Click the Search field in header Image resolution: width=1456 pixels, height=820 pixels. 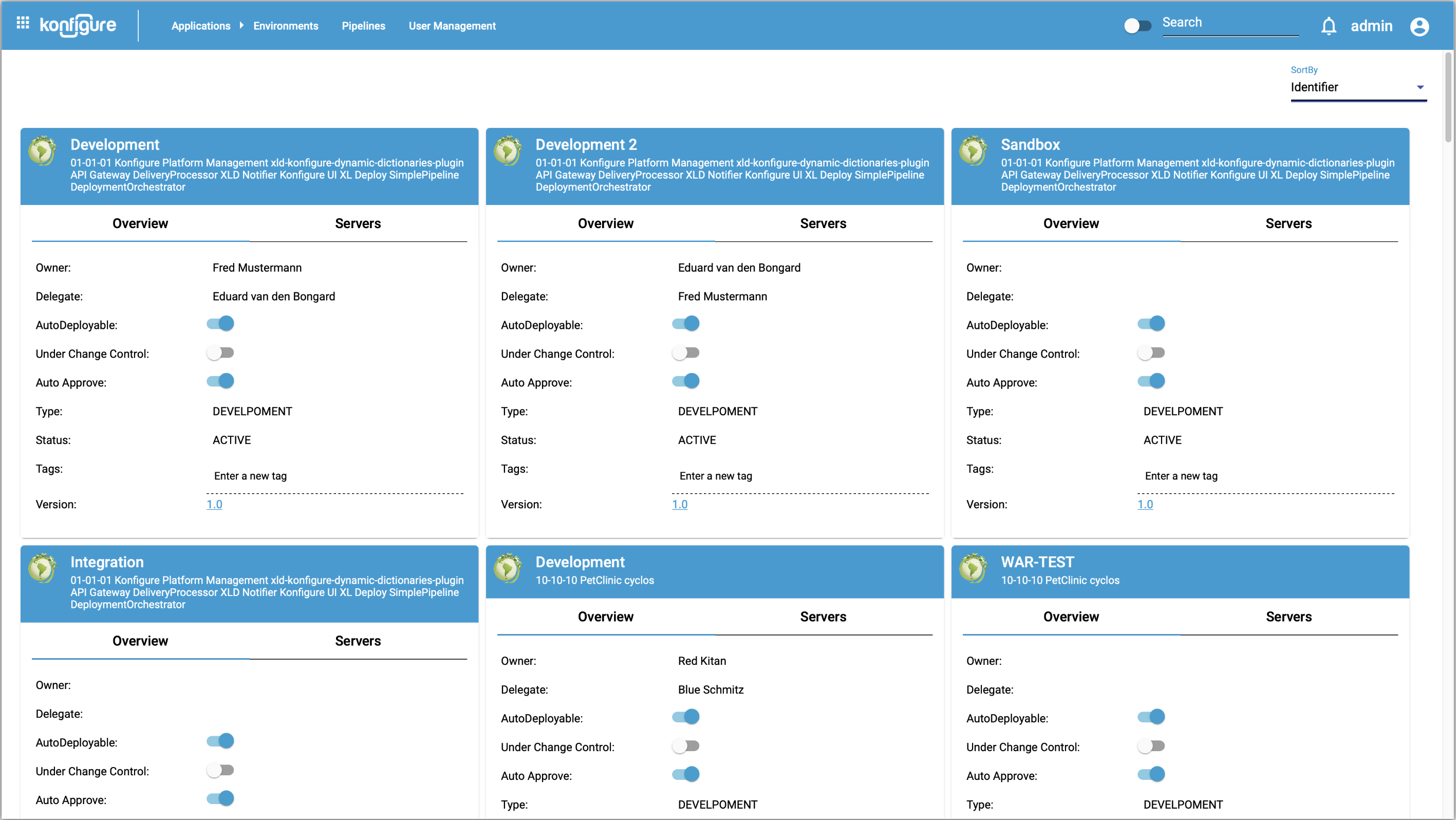(x=1230, y=23)
